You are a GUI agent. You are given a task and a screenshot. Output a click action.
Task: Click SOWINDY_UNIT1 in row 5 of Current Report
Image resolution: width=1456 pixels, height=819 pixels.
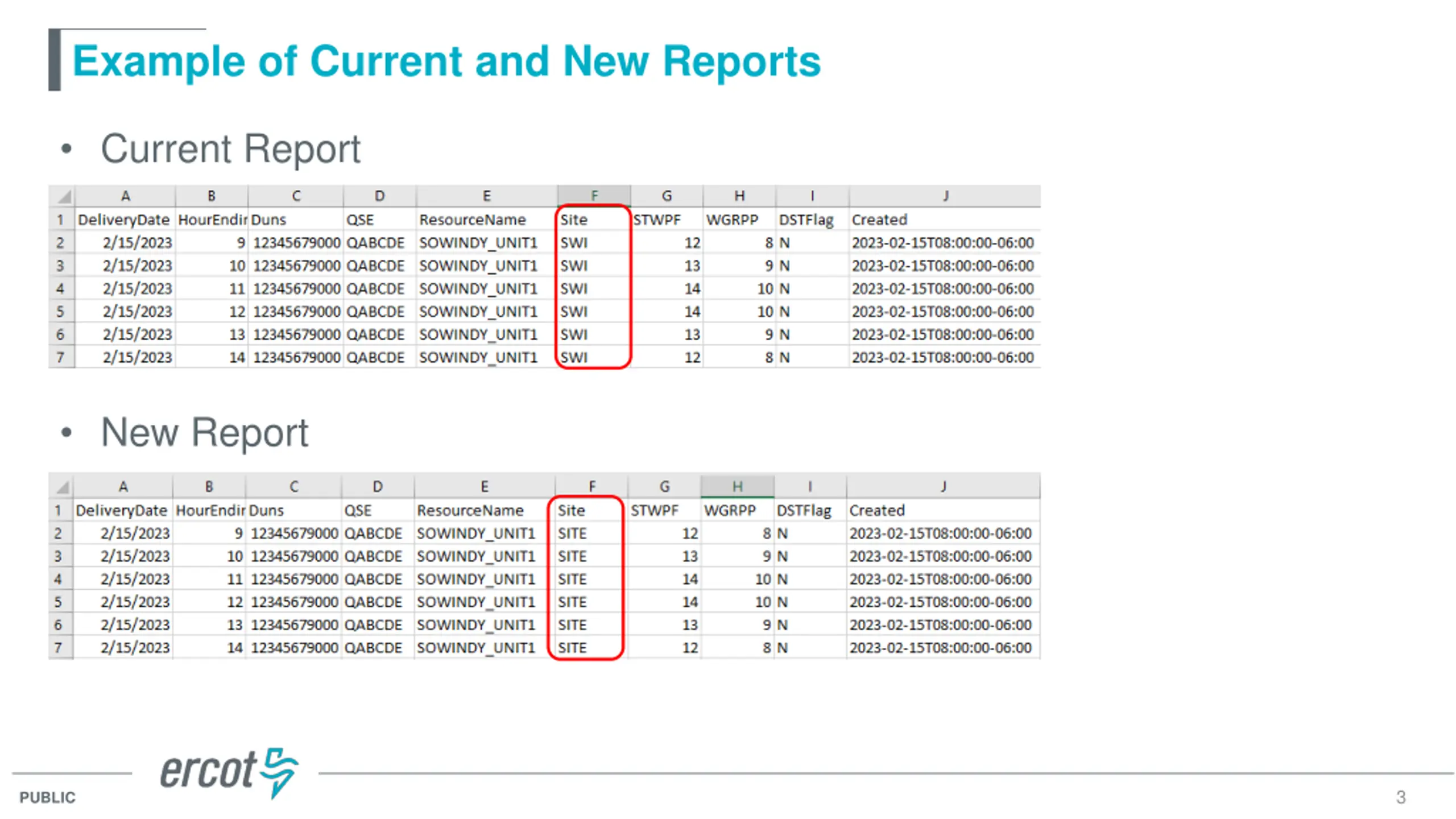coord(487,312)
